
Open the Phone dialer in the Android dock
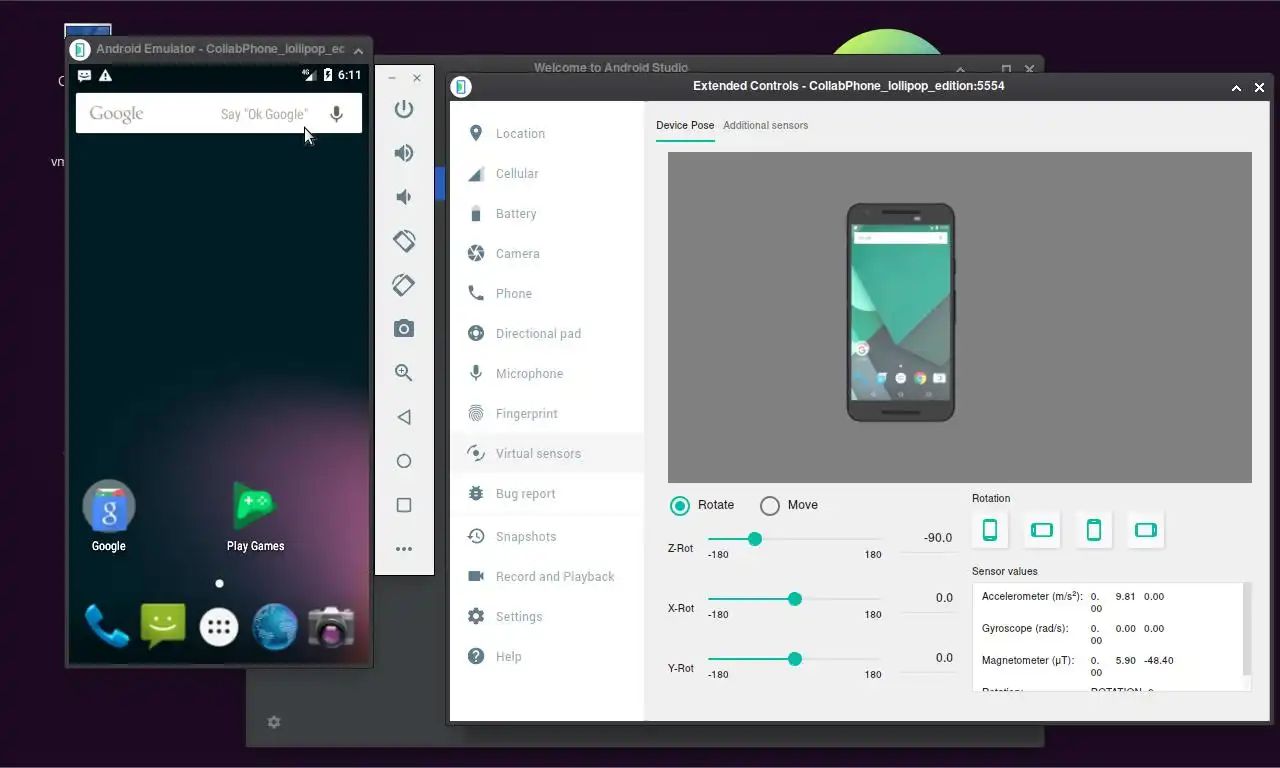pyautogui.click(x=107, y=627)
